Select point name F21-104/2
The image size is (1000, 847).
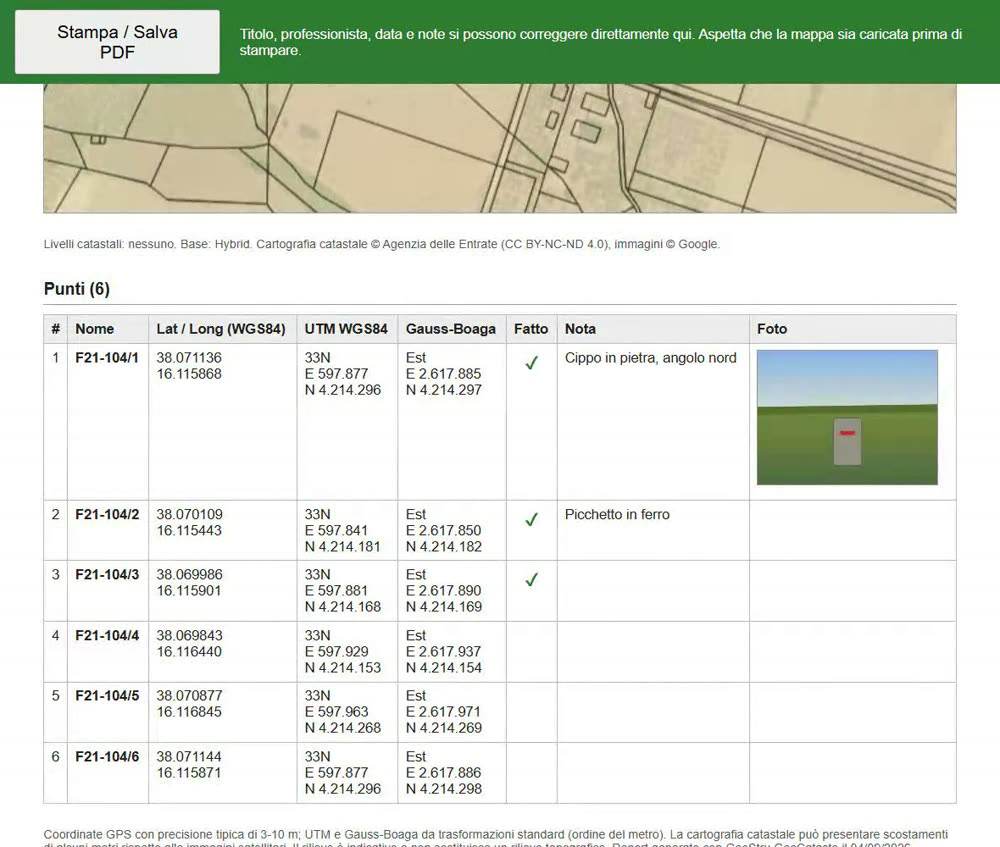[107, 515]
